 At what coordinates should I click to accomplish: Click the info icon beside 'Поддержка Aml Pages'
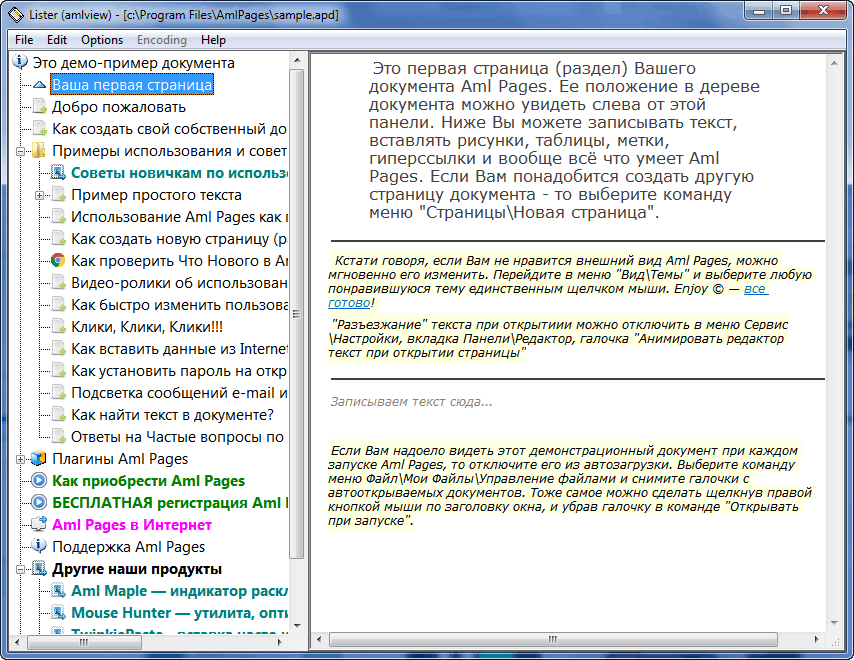(x=39, y=546)
